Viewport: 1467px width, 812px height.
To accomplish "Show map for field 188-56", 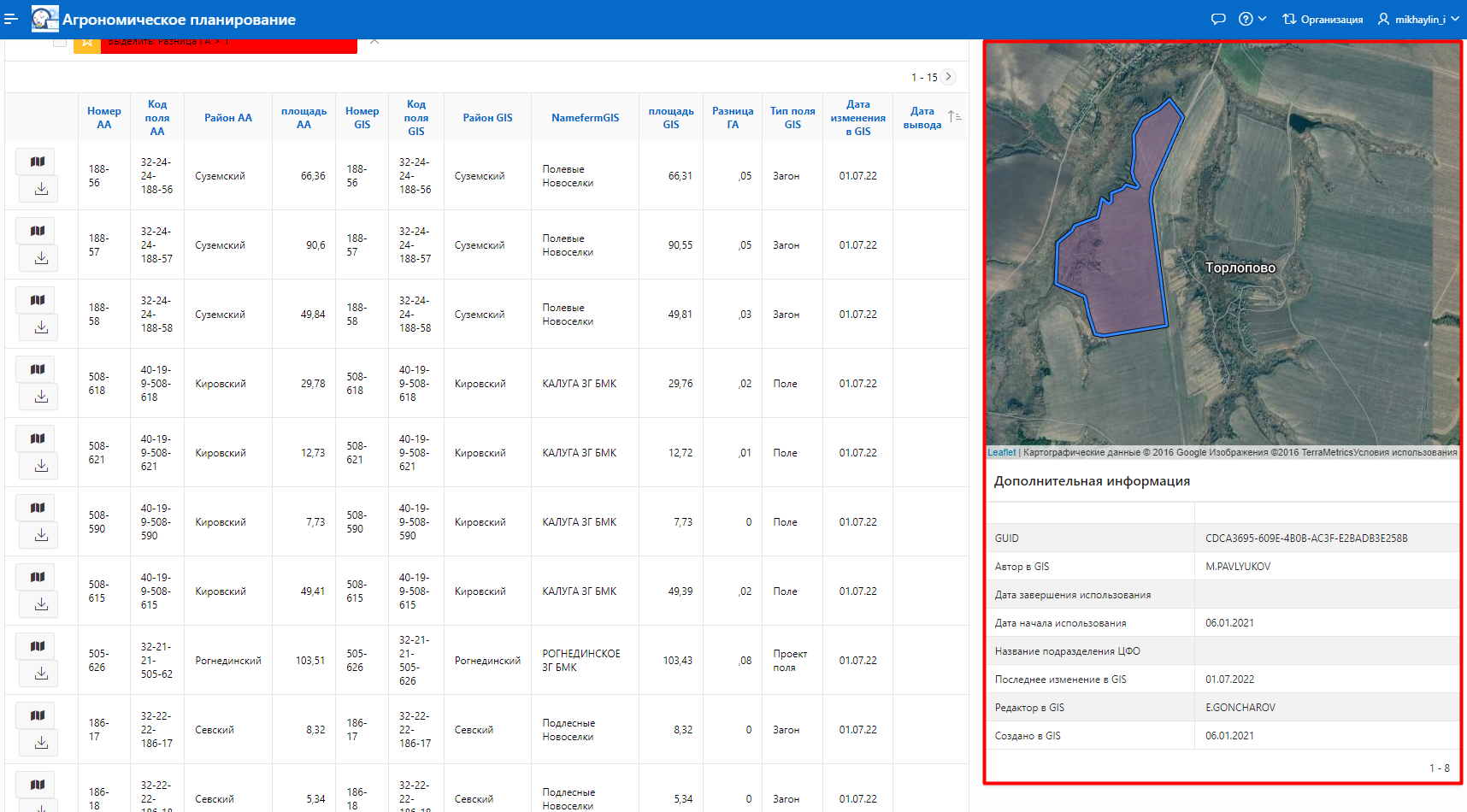I will (38, 162).
